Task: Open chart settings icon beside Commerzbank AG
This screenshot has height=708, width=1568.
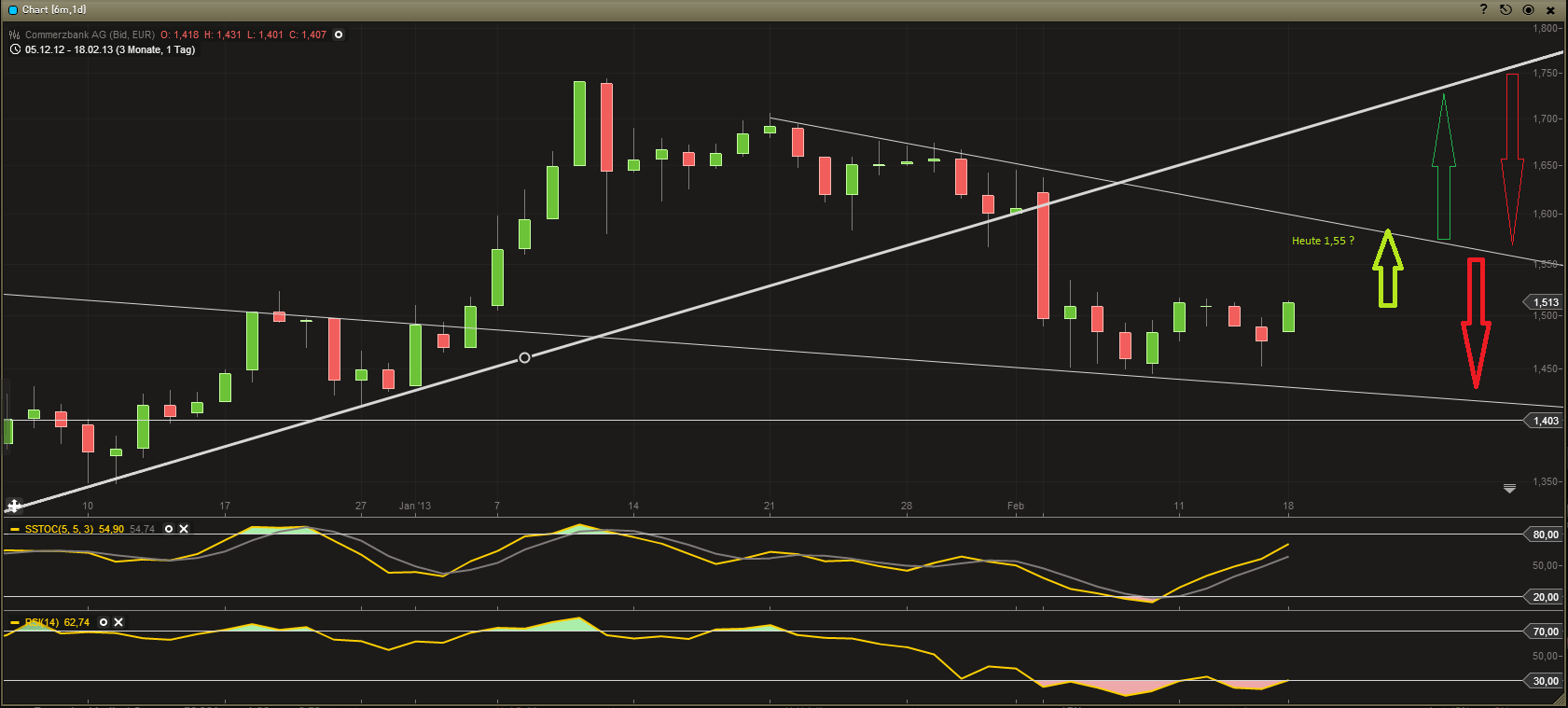Action: pyautogui.click(x=14, y=35)
